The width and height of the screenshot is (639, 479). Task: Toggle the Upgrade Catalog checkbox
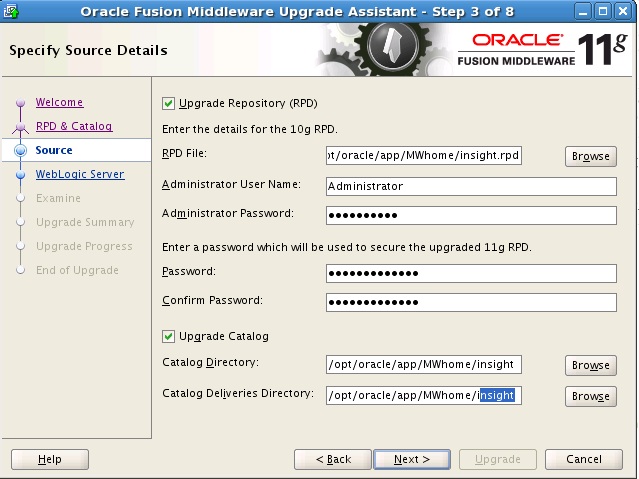[168, 336]
